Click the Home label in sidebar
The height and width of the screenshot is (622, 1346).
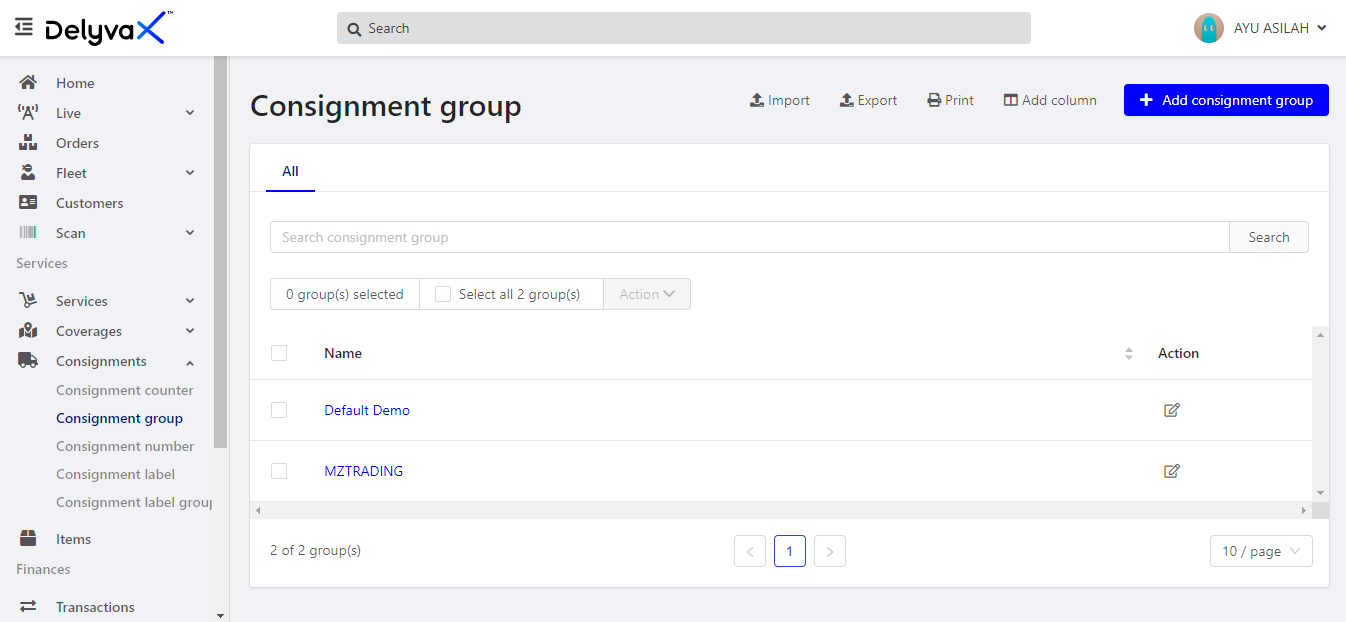[75, 83]
